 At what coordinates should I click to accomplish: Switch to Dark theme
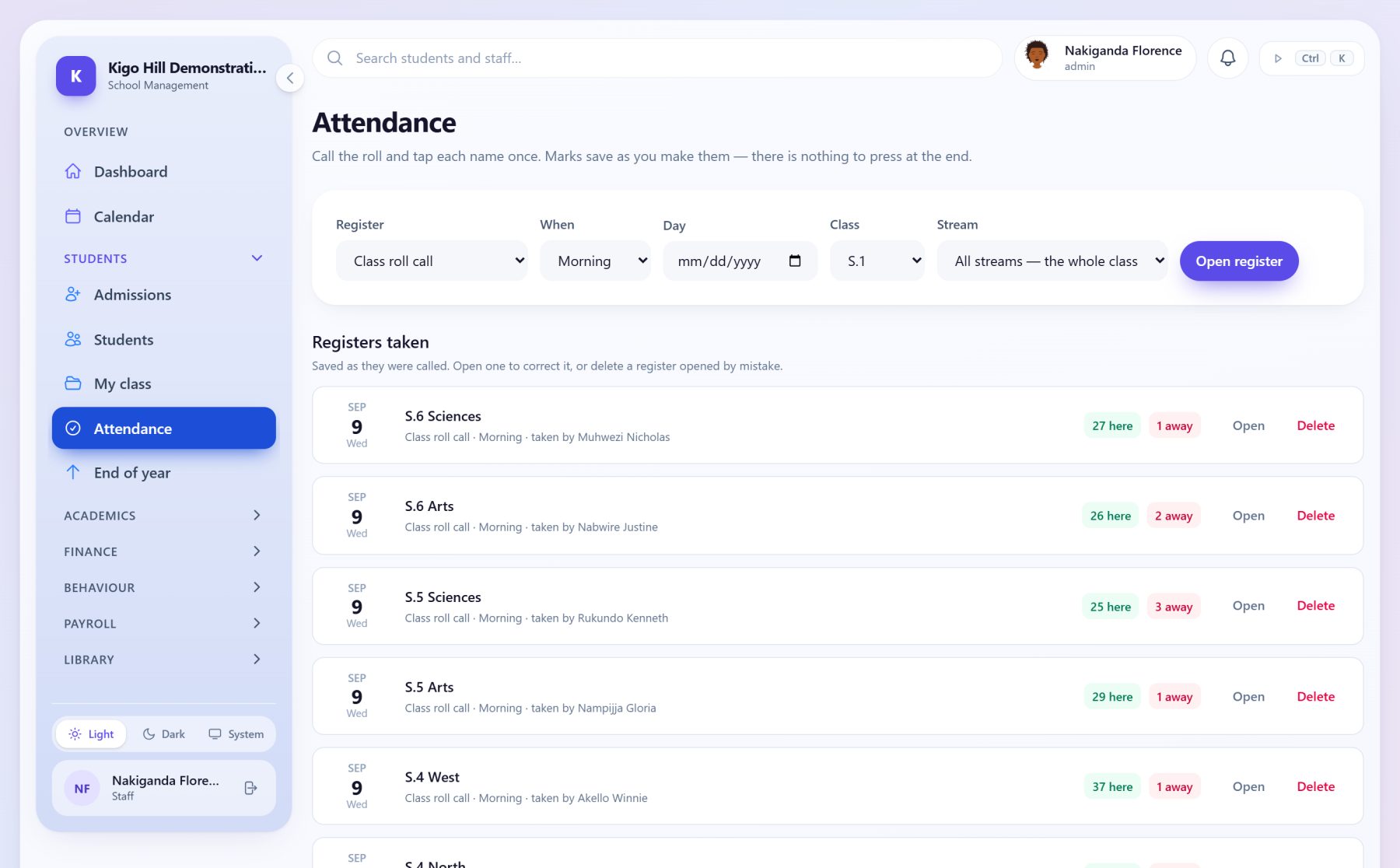coord(164,734)
